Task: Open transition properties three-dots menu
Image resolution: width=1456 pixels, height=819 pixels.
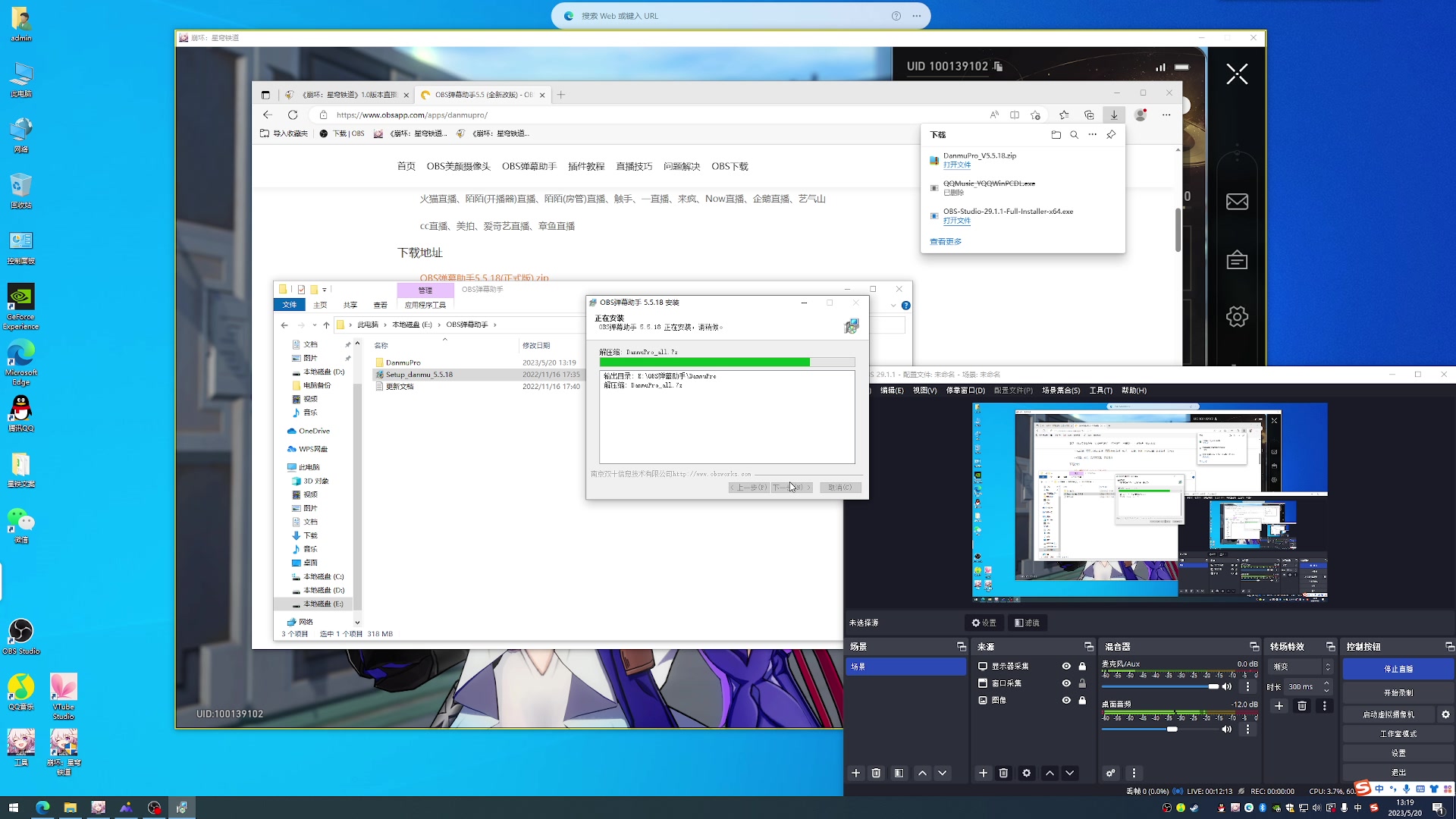Action: click(x=1325, y=706)
